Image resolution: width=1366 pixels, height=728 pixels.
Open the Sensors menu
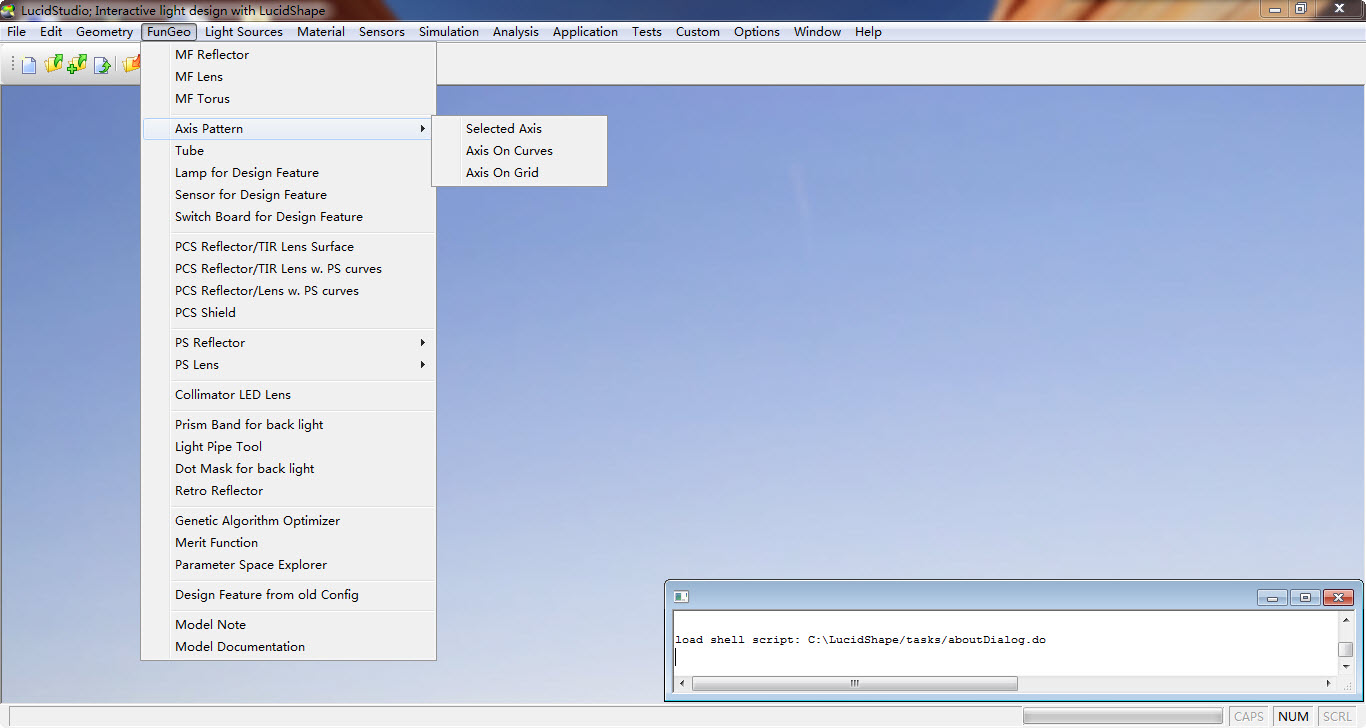[x=382, y=32]
